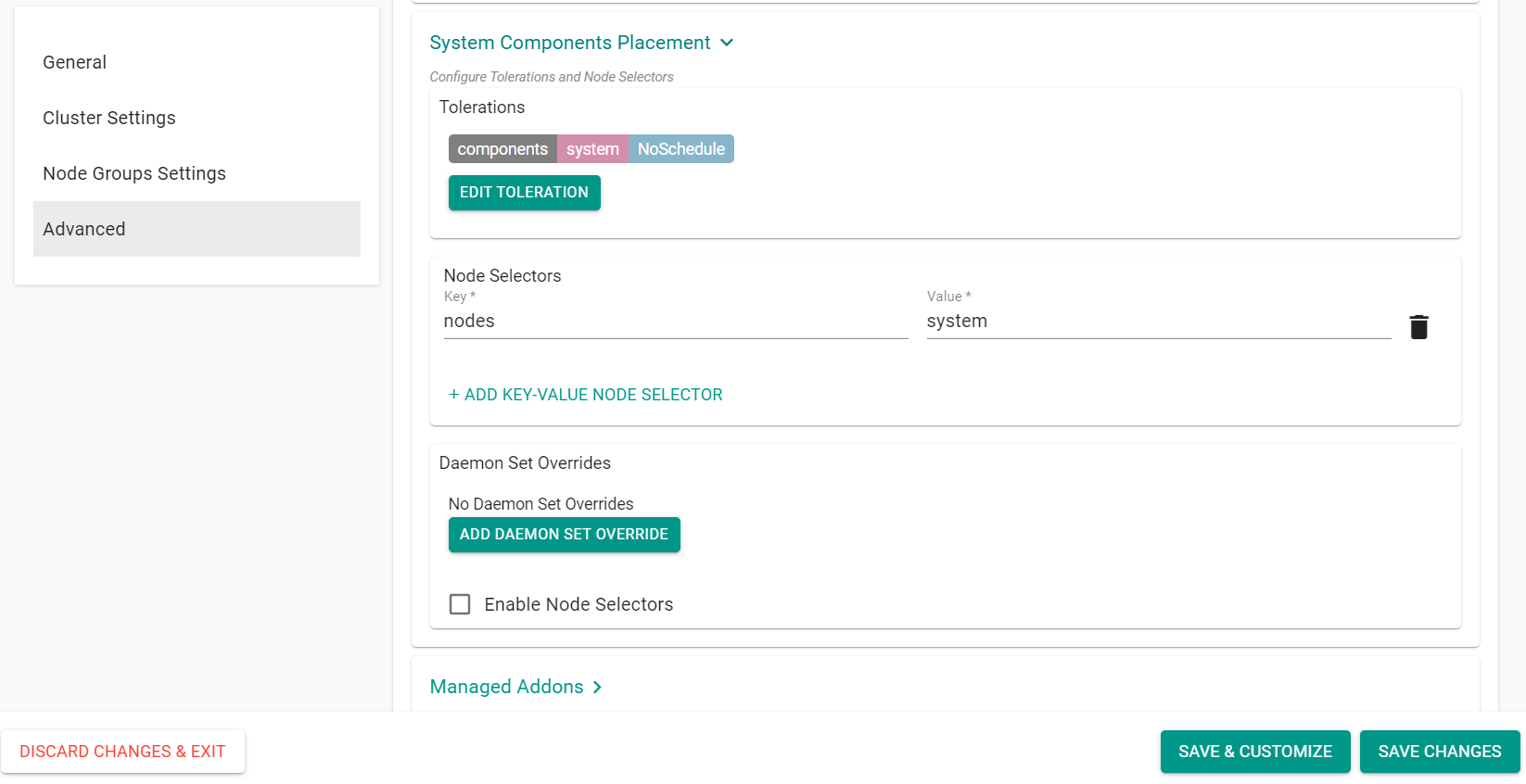1526x784 pixels.
Task: Focus the node selector Key field
Action: pos(676,322)
